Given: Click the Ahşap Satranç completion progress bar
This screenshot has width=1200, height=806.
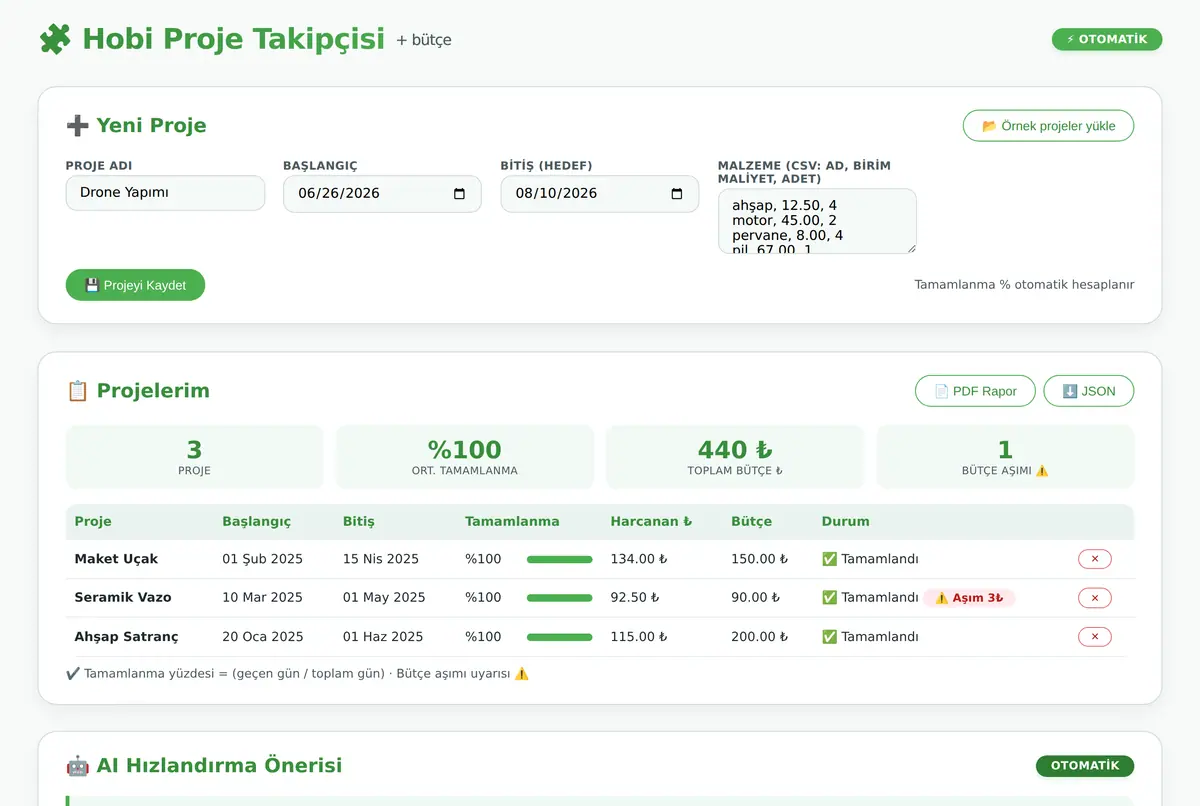Looking at the screenshot, I should coord(559,637).
